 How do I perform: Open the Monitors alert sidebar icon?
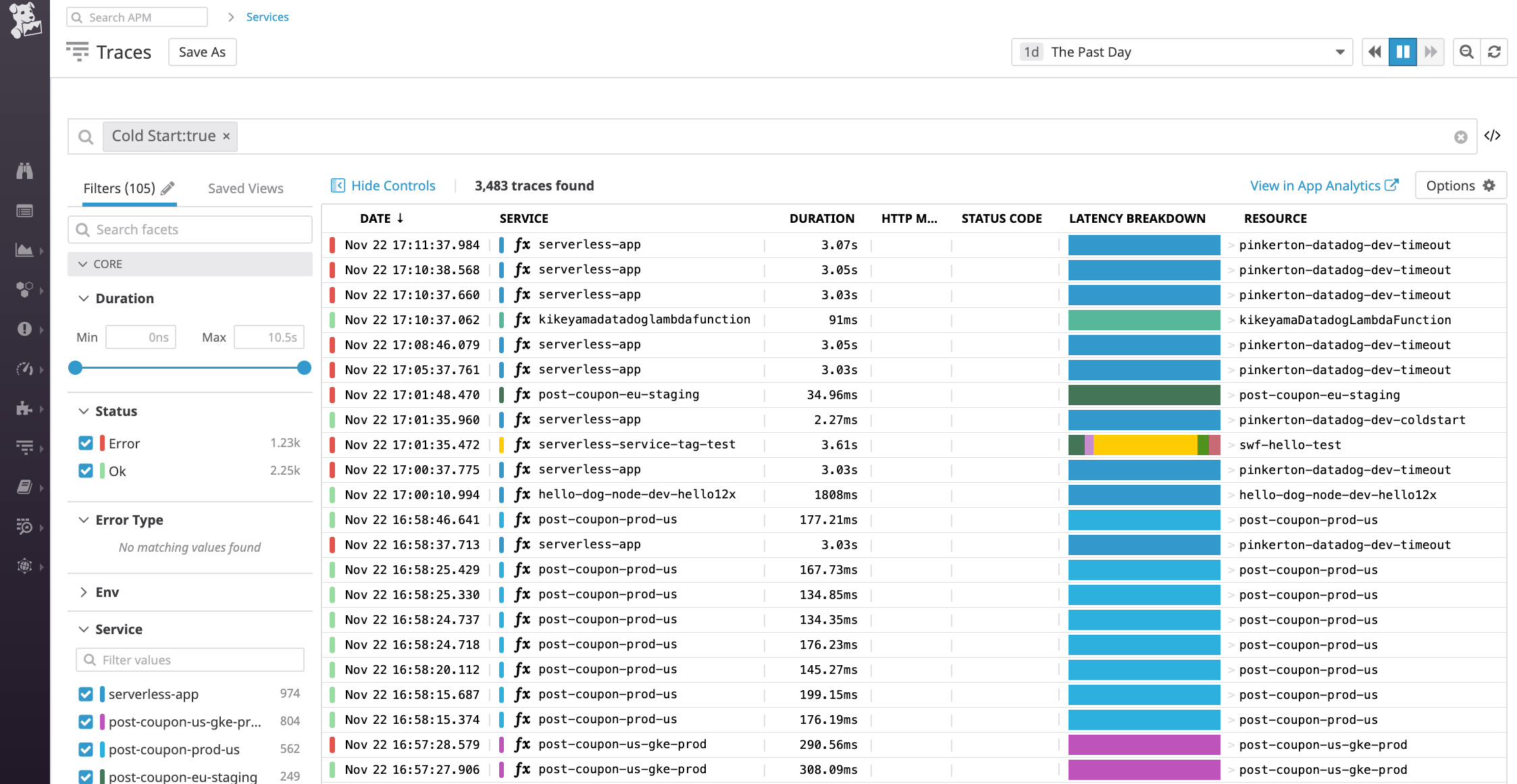[x=25, y=330]
